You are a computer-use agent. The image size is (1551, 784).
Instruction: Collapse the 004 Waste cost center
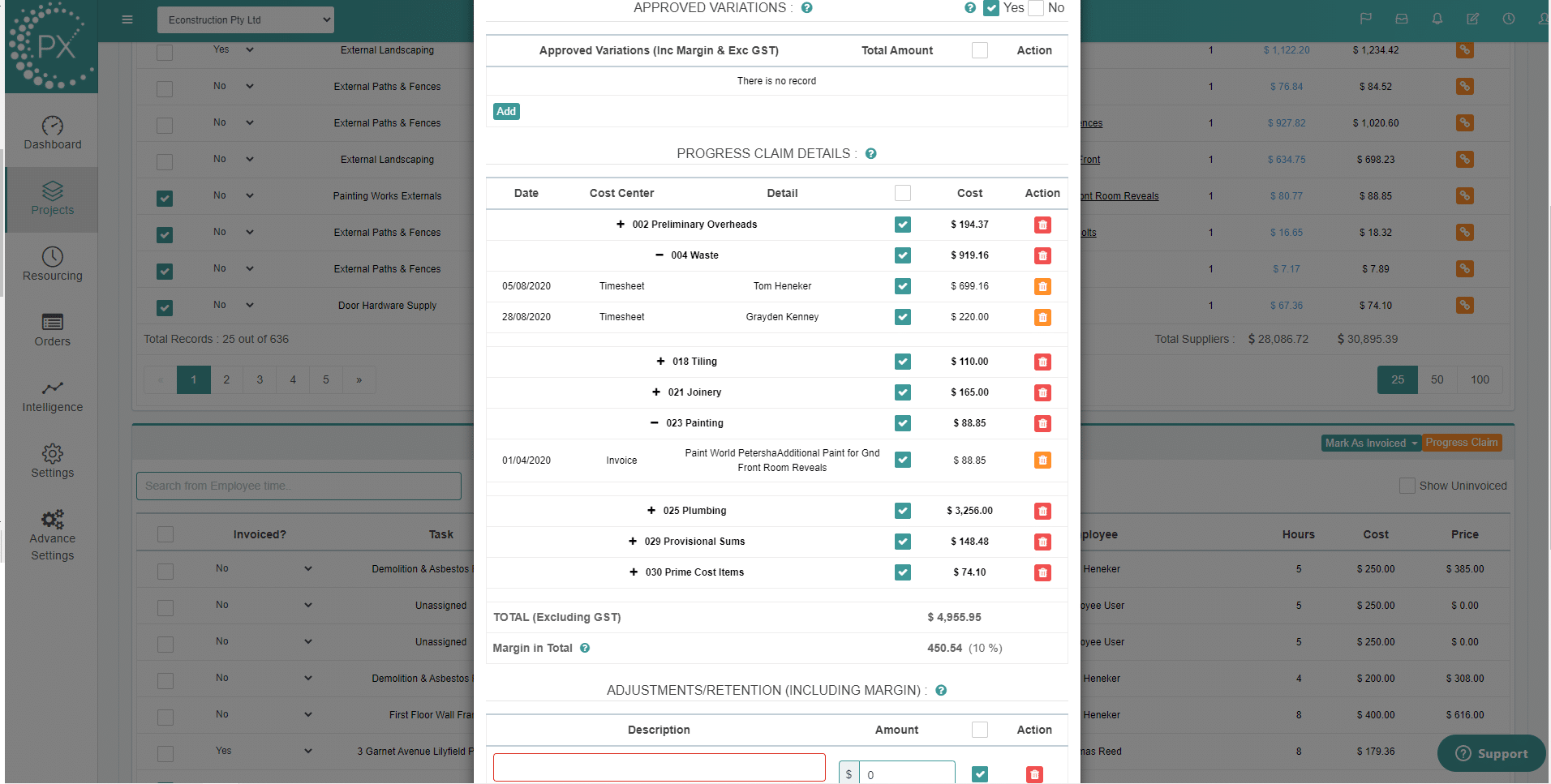pyautogui.click(x=659, y=255)
